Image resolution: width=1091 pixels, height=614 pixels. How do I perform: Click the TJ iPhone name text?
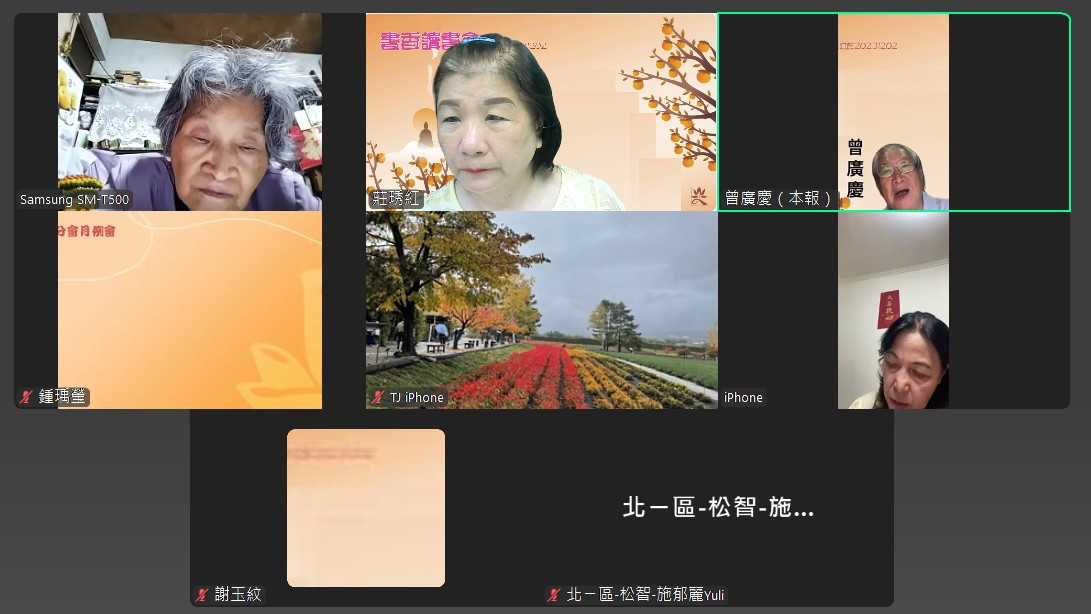(x=416, y=398)
